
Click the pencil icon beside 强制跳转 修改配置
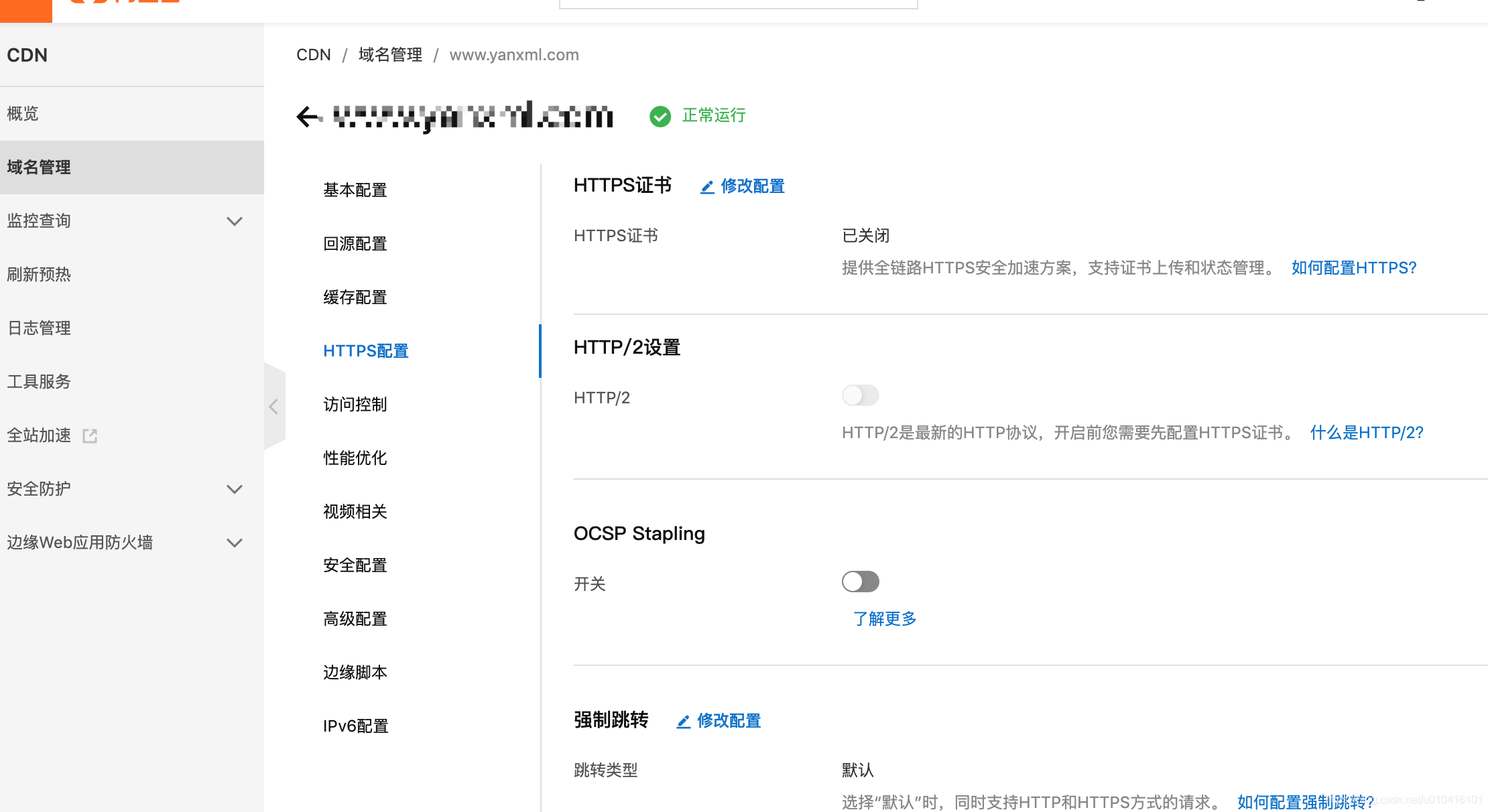tap(684, 722)
